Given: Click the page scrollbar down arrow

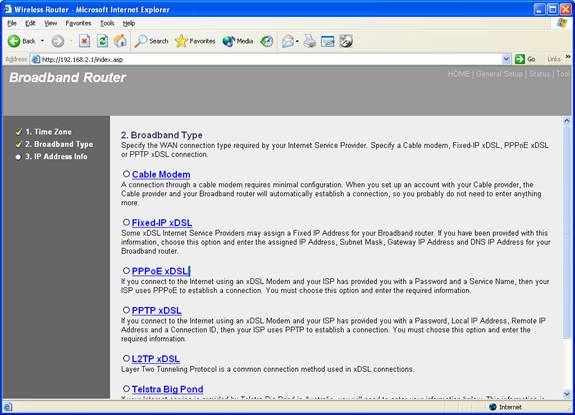Looking at the screenshot, I should [567, 394].
